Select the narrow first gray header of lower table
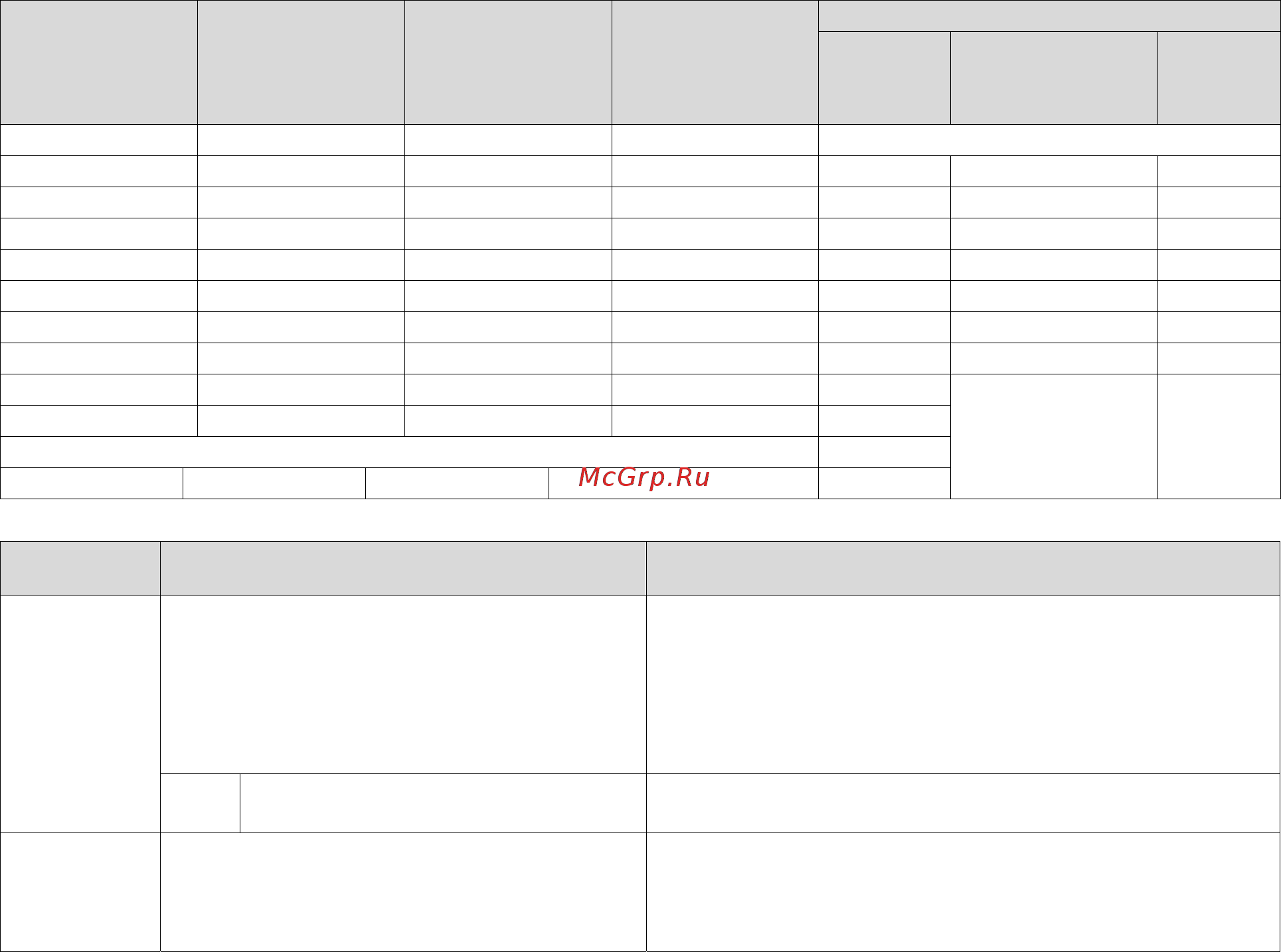This screenshot has height=952, width=1281. pos(80,568)
